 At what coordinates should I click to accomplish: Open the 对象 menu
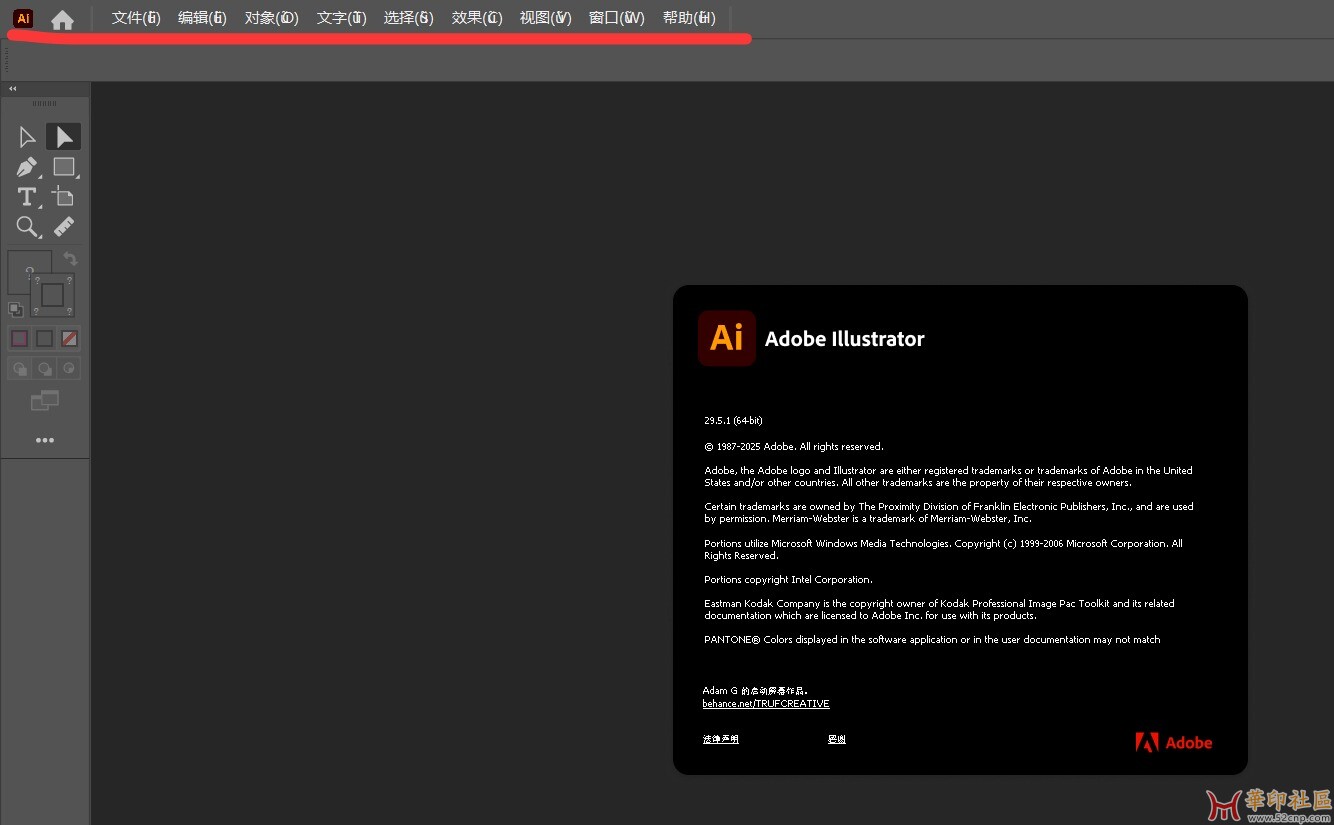point(272,18)
